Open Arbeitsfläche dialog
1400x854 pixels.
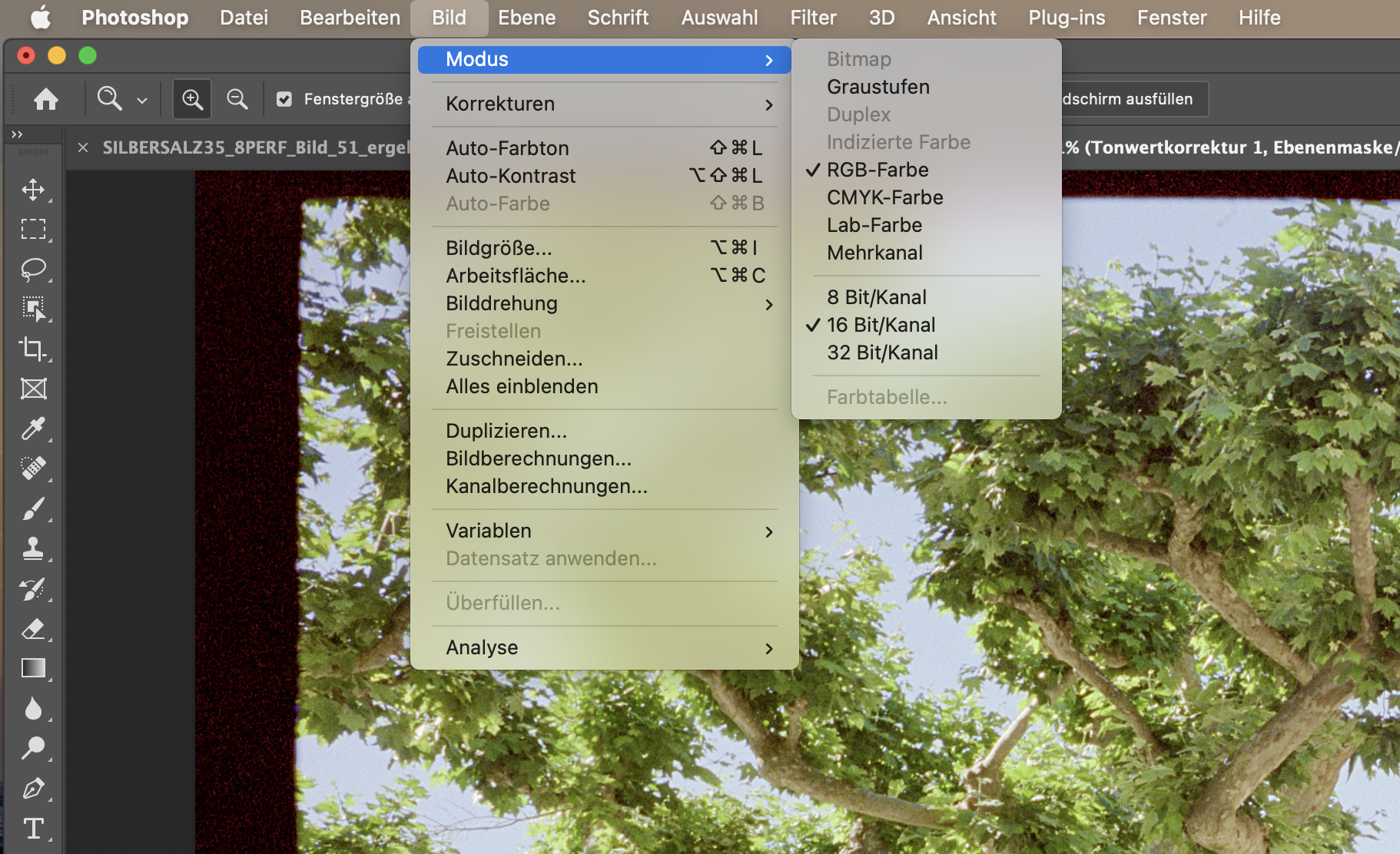[604, 276]
